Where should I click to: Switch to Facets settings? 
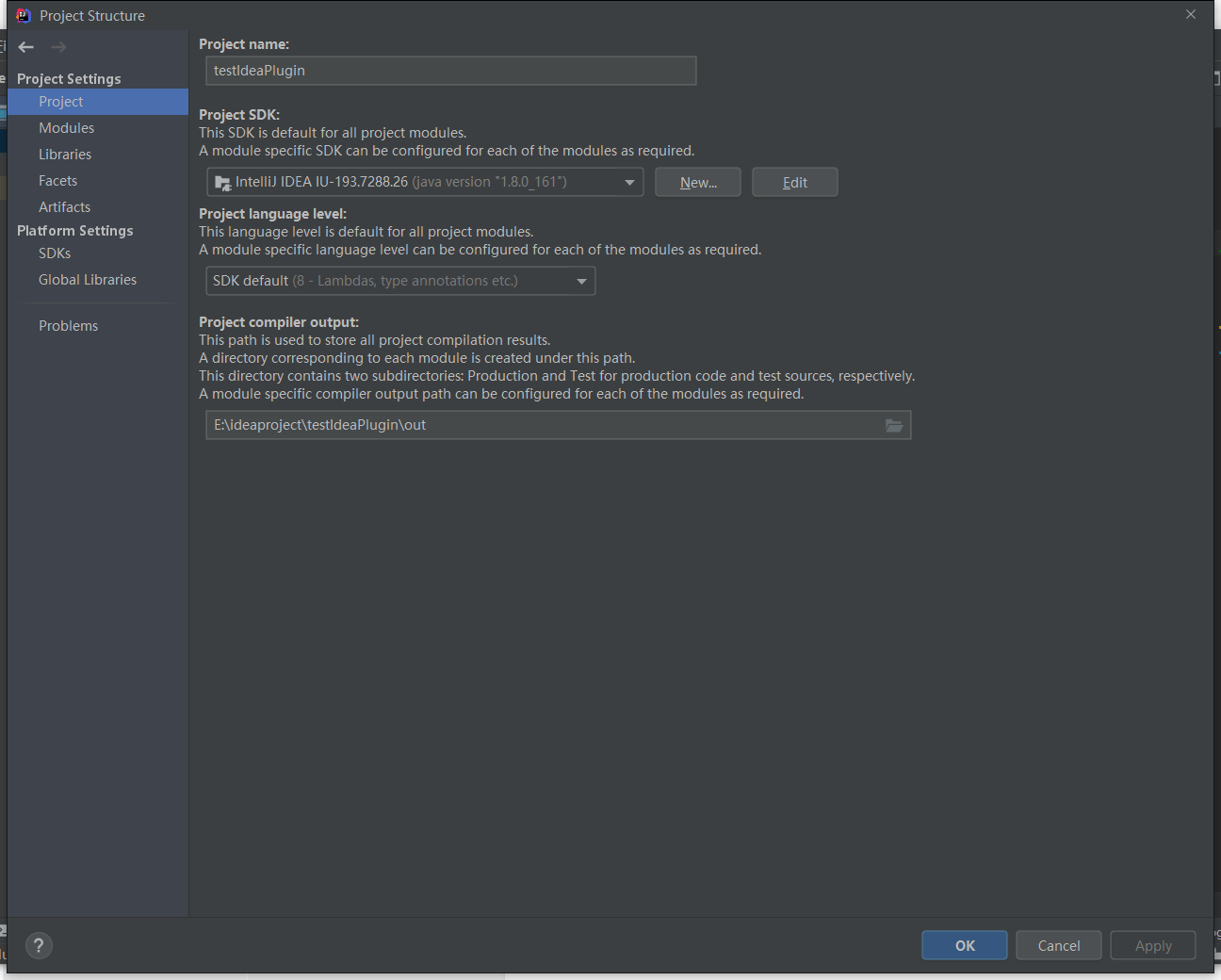[x=98, y=181]
